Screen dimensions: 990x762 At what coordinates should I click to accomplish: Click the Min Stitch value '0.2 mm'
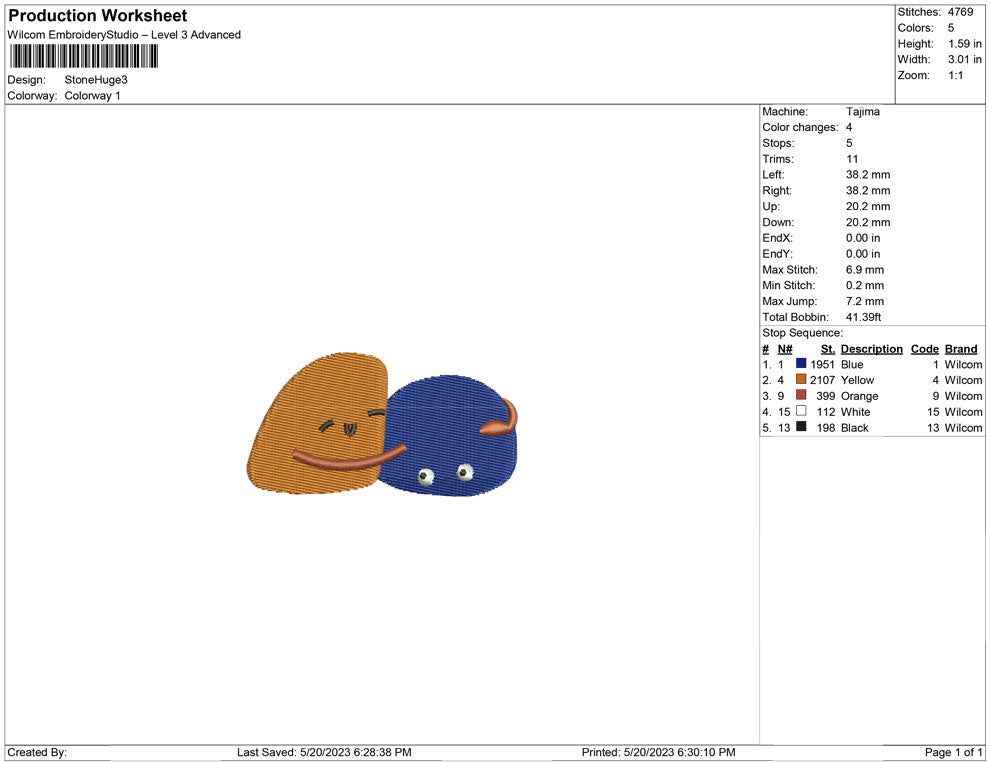[x=865, y=285]
